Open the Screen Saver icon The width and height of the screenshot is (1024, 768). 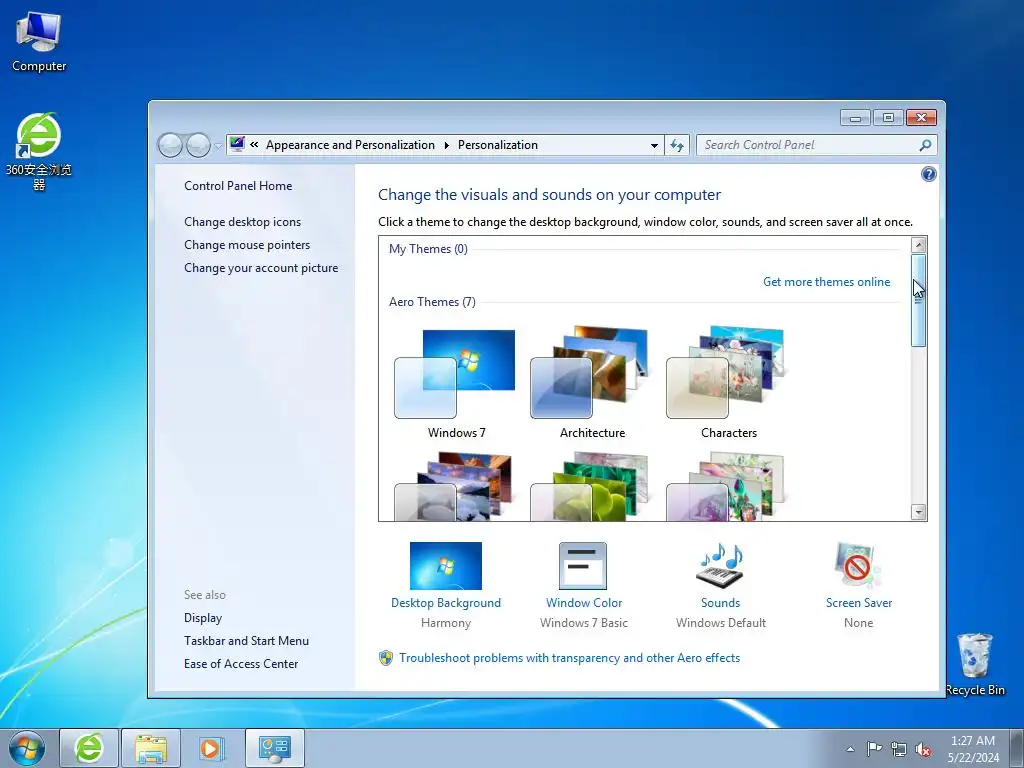point(857,566)
